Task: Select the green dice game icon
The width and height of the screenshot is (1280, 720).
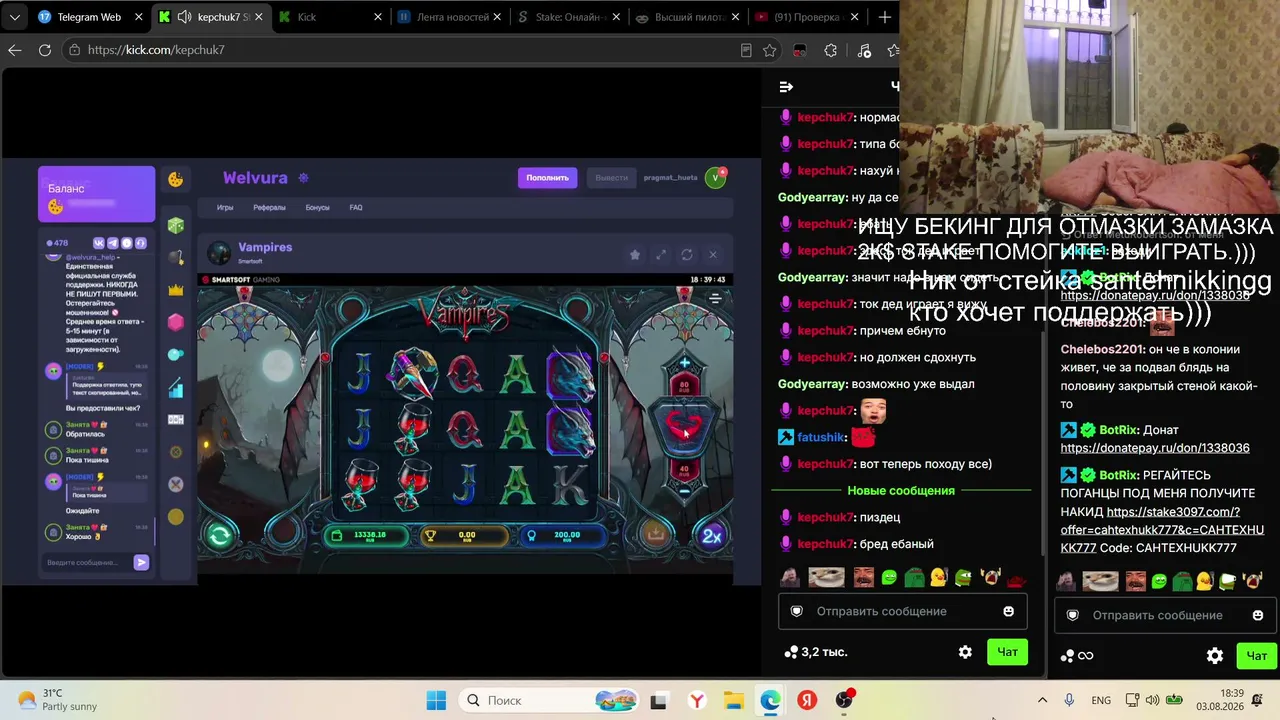Action: pos(176,226)
